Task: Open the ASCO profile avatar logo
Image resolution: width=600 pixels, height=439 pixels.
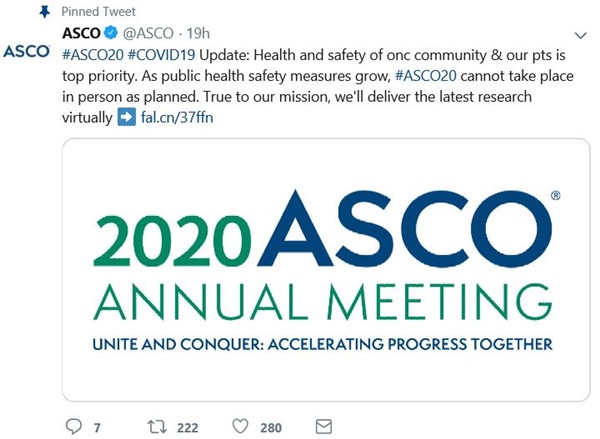Action: (26, 51)
